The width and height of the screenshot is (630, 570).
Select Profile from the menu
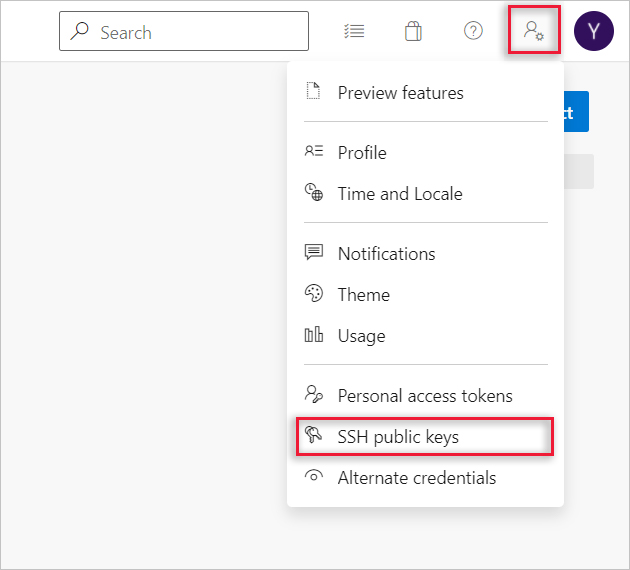coord(362,153)
